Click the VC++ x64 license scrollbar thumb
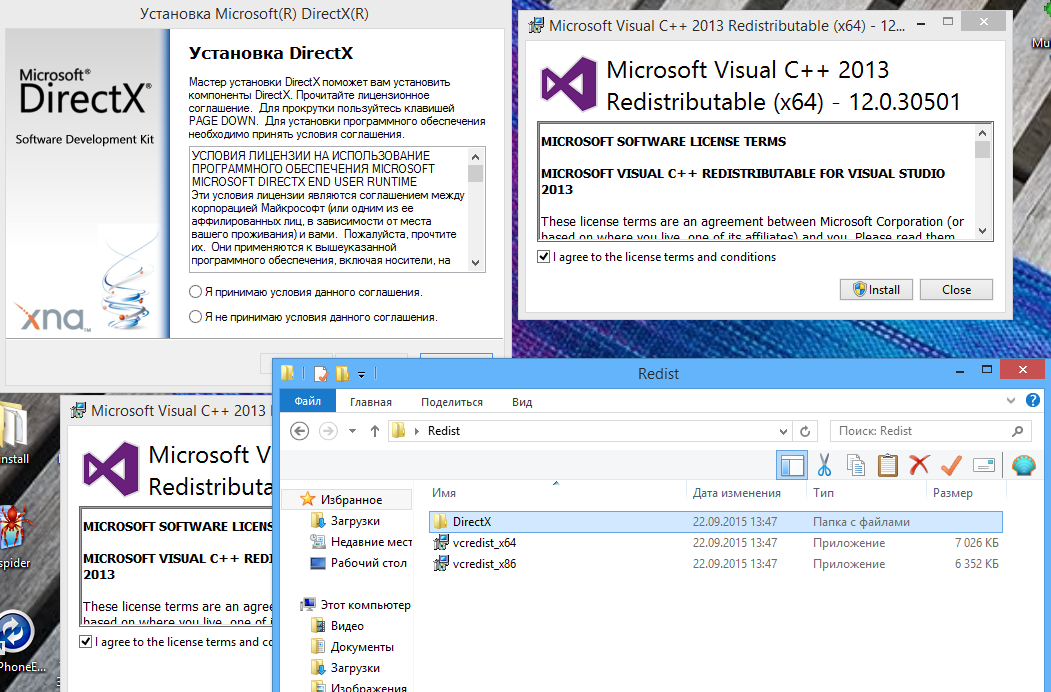This screenshot has height=692, width=1051. point(983,149)
